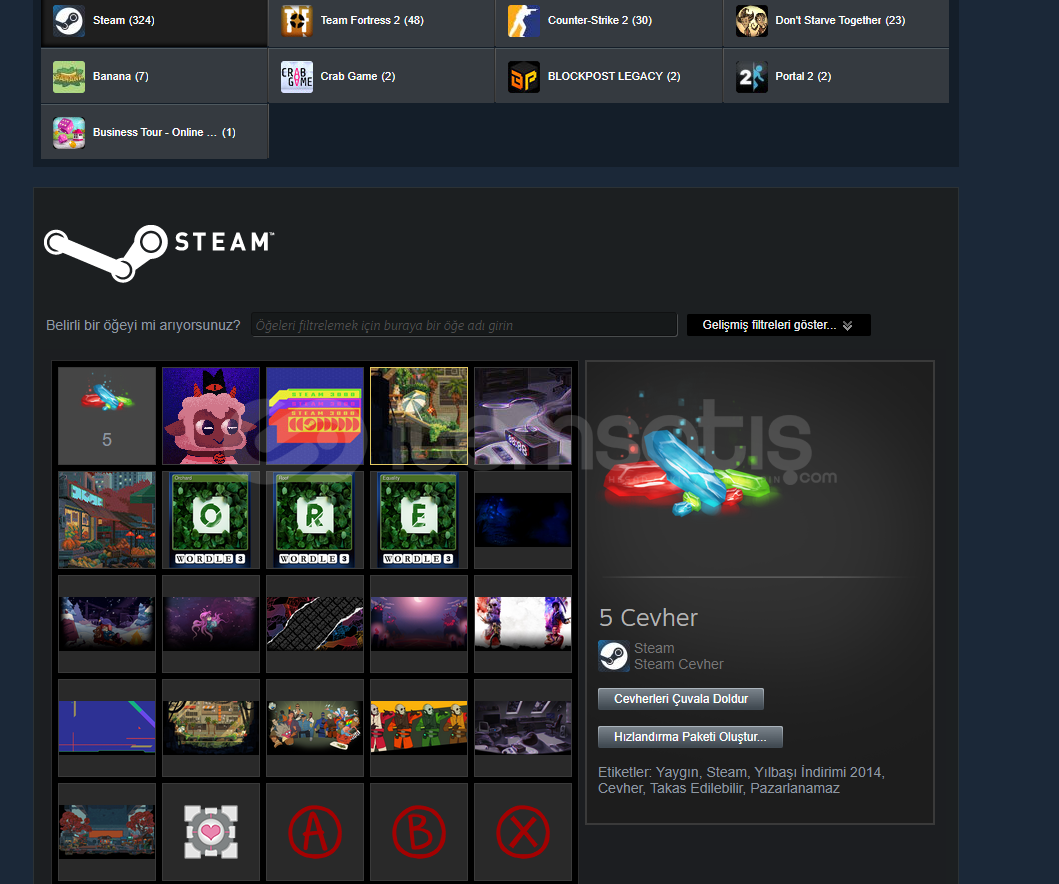Select the solid blue retro background
This screenshot has height=884, width=1059.
click(107, 728)
